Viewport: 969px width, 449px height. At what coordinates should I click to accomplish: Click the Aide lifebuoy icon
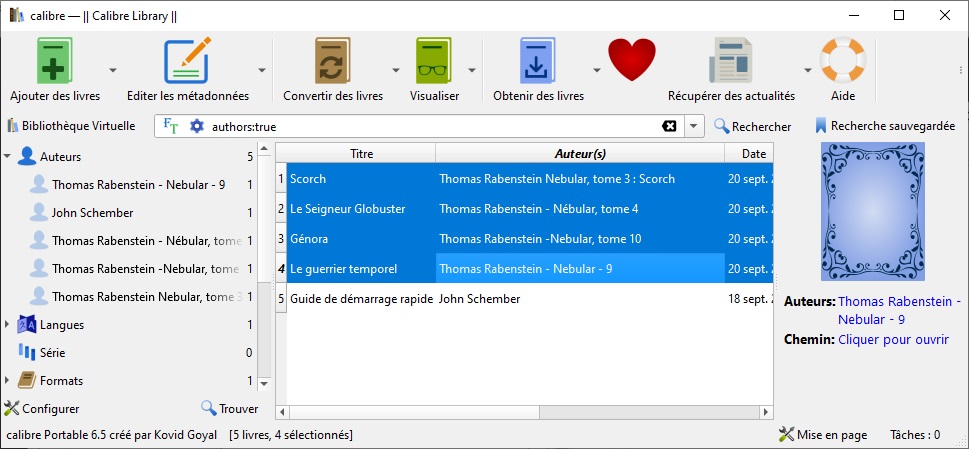pyautogui.click(x=842, y=62)
